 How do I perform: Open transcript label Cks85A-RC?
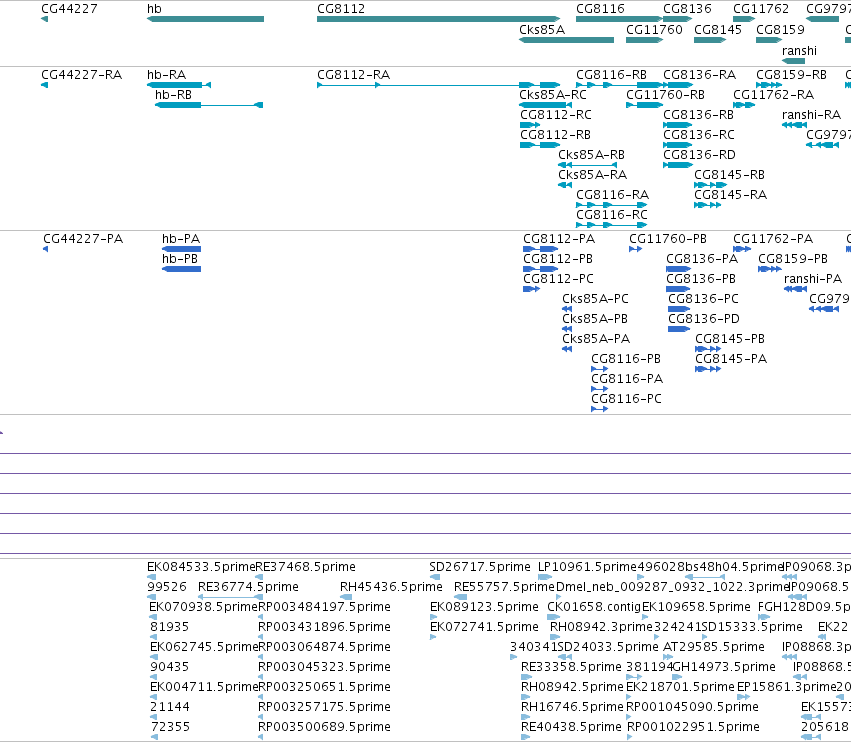click(553, 95)
